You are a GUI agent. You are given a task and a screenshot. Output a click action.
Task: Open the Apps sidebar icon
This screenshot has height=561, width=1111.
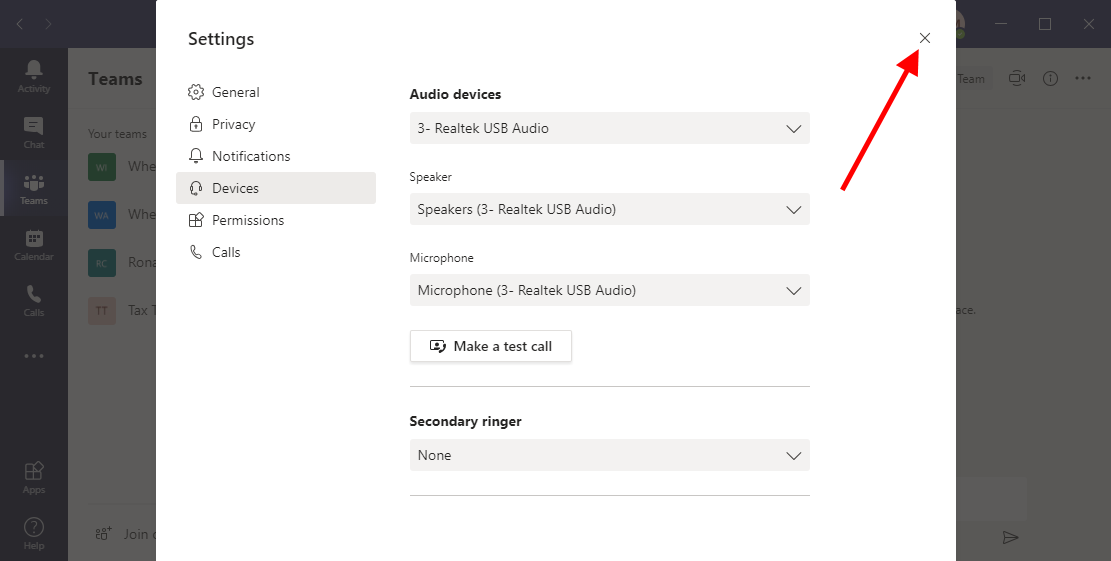[34, 476]
